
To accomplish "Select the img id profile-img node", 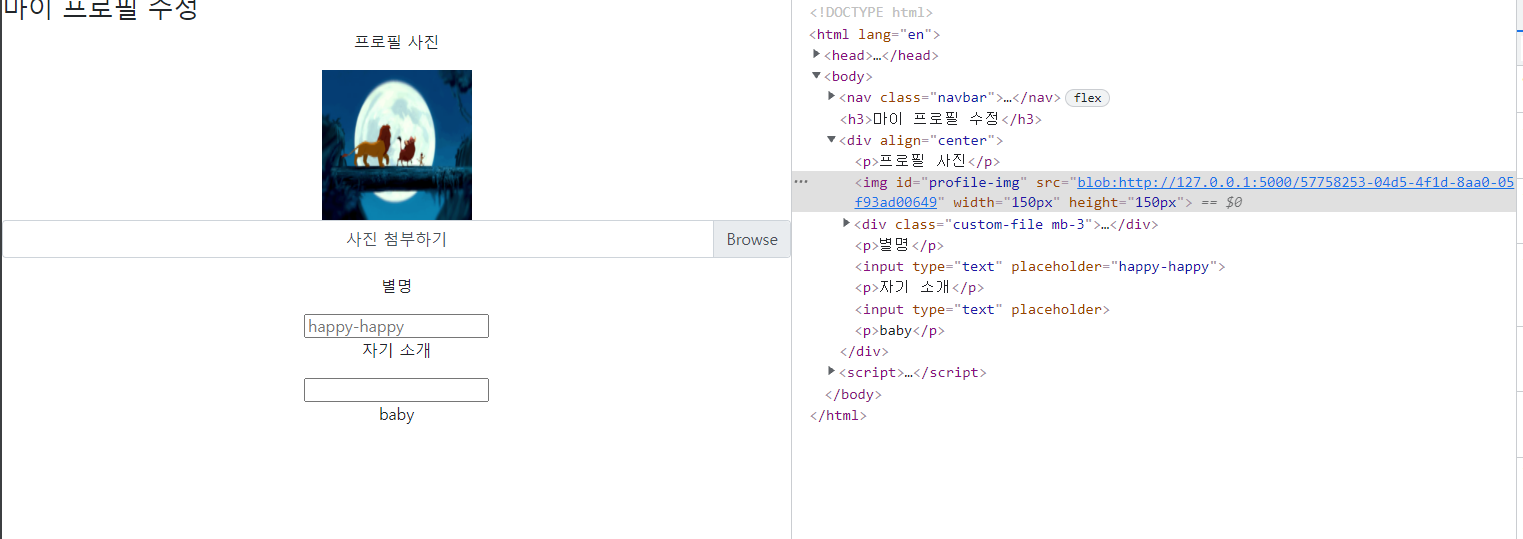I will click(x=1155, y=192).
